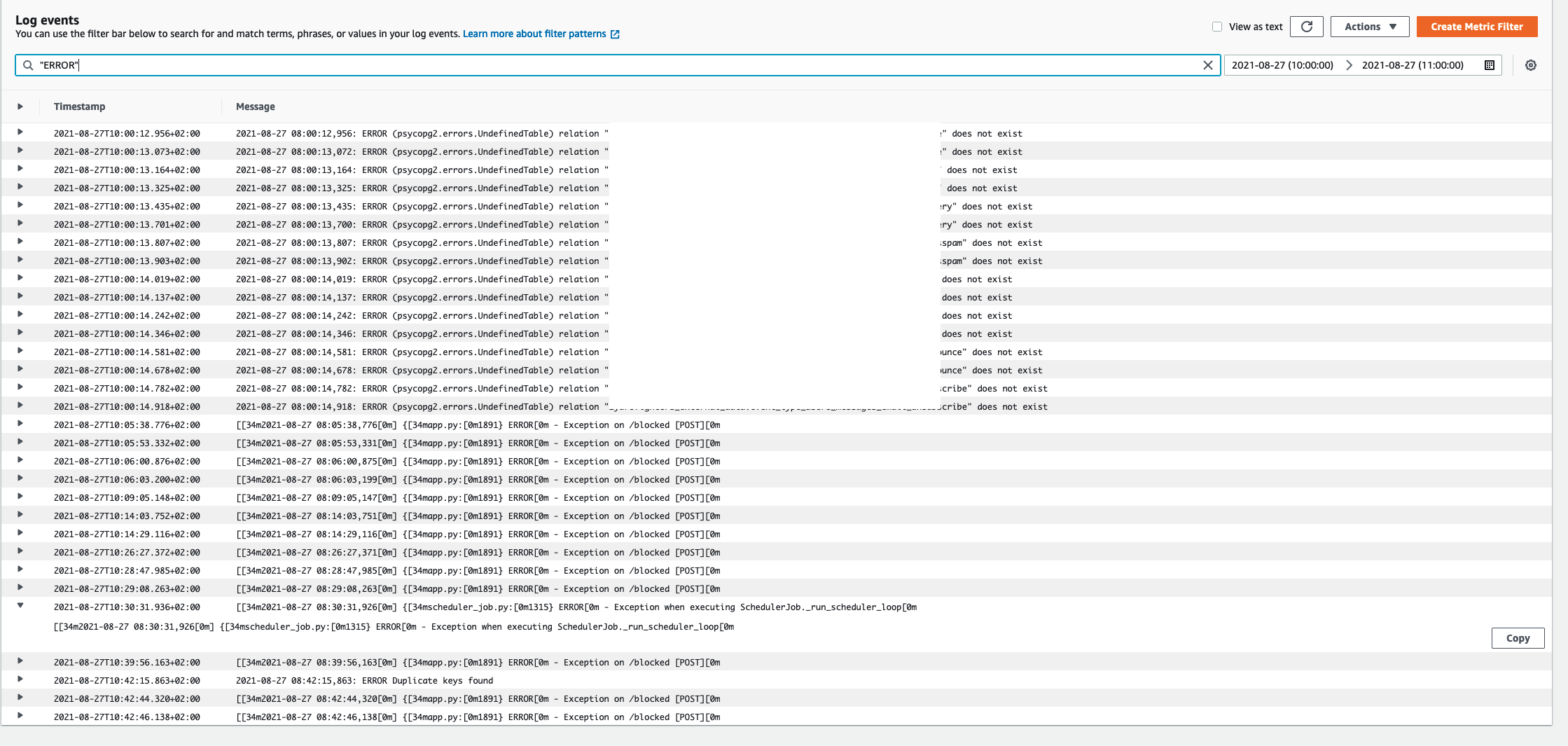
Task: Enable the View as text checkbox
Action: [x=1217, y=26]
